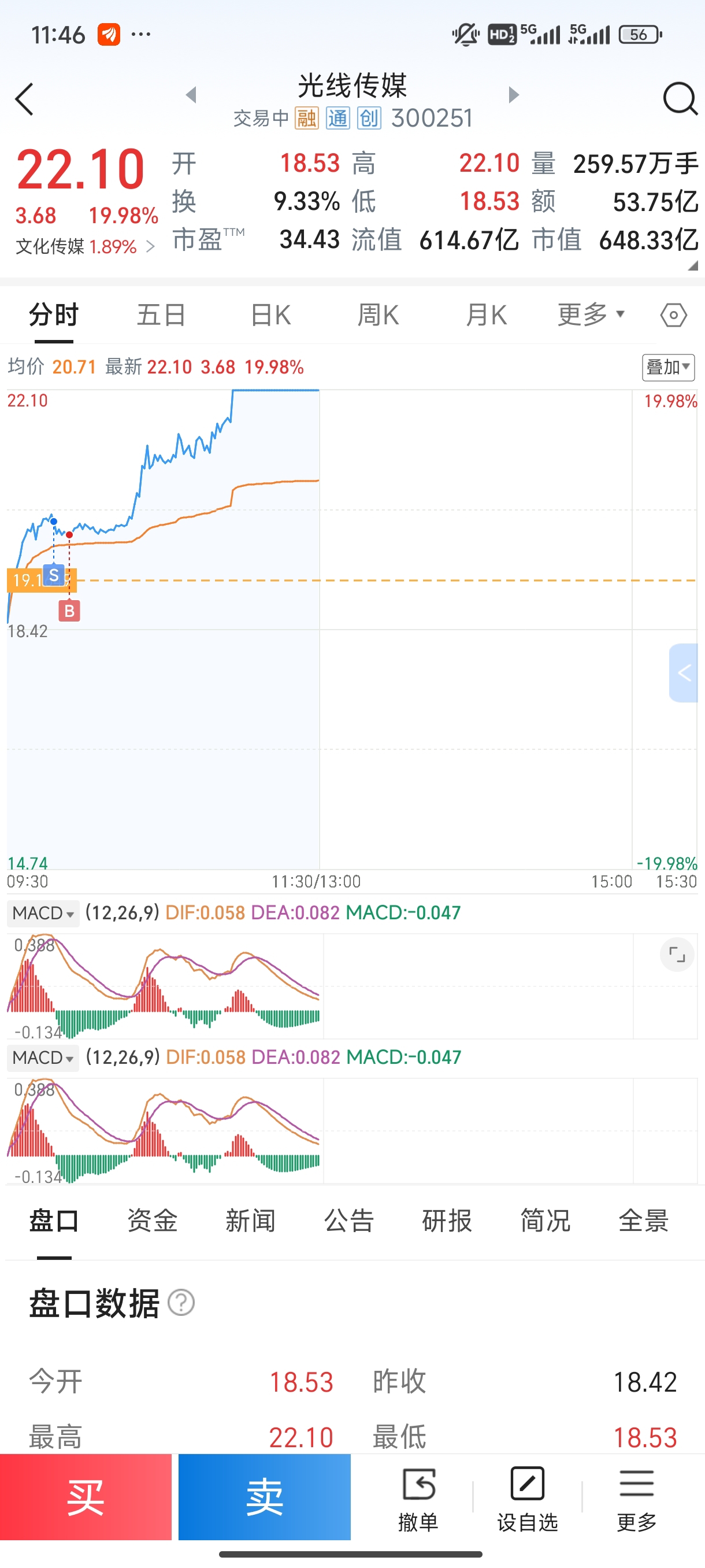Go back using the top-left arrow
This screenshot has height=1568, width=705.
click(24, 99)
